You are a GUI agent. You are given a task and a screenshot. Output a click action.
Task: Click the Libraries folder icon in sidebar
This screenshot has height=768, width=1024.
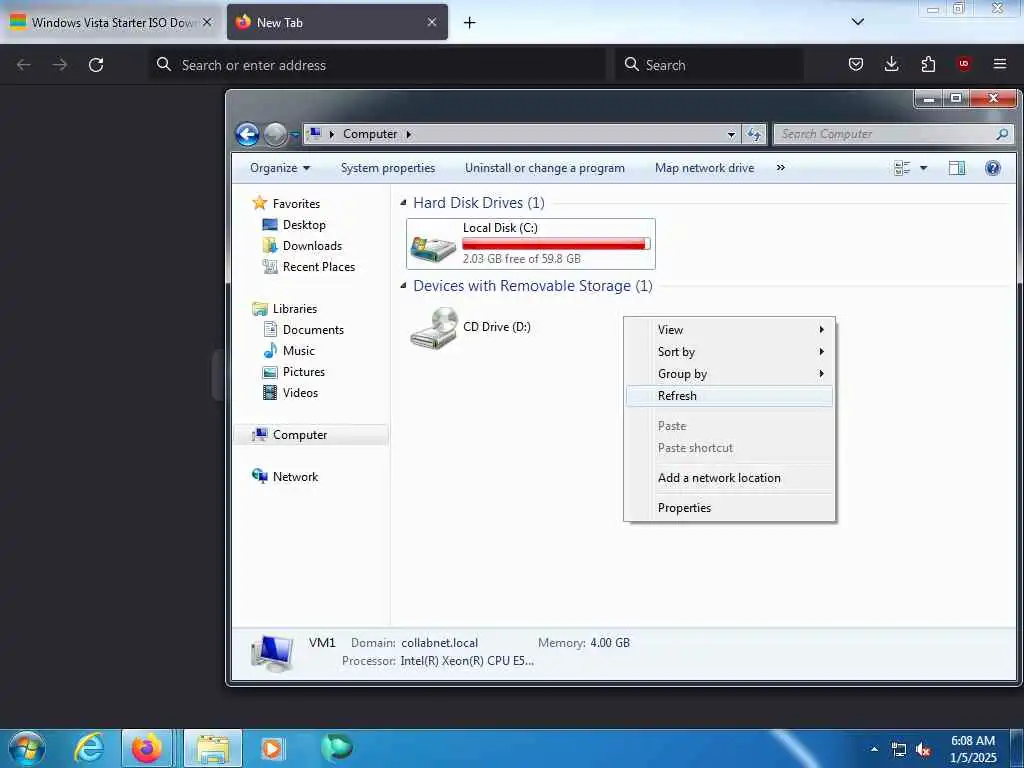coord(259,309)
